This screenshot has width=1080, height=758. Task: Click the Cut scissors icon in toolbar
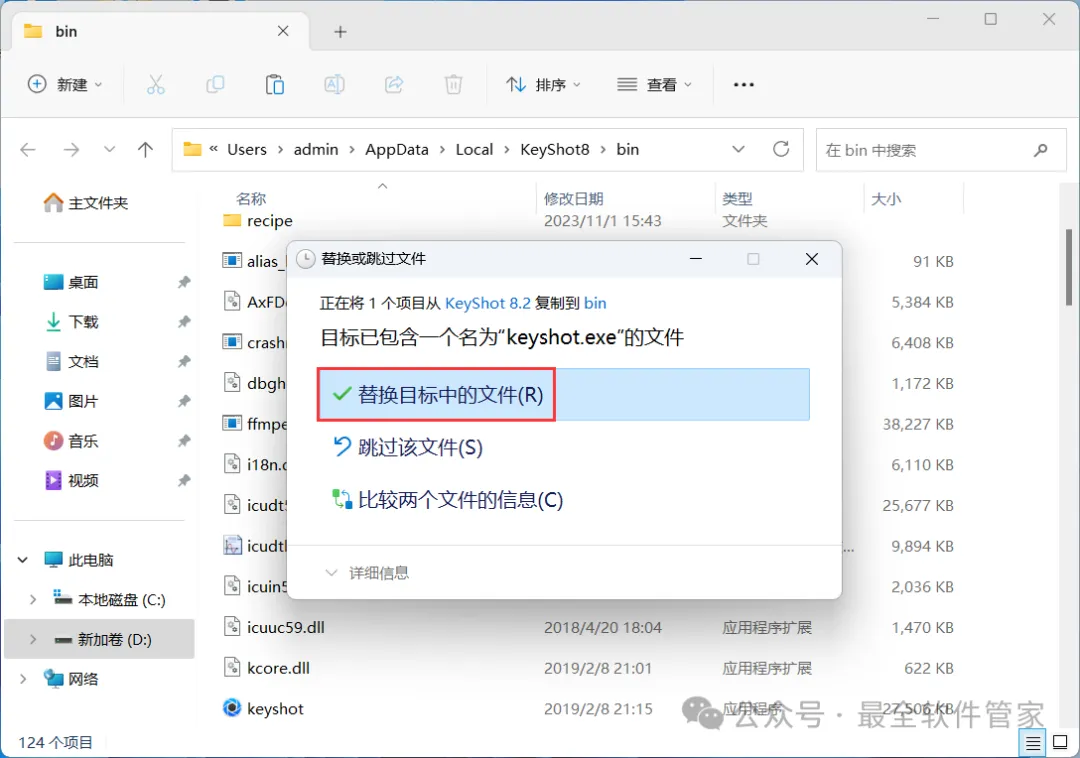(x=156, y=85)
